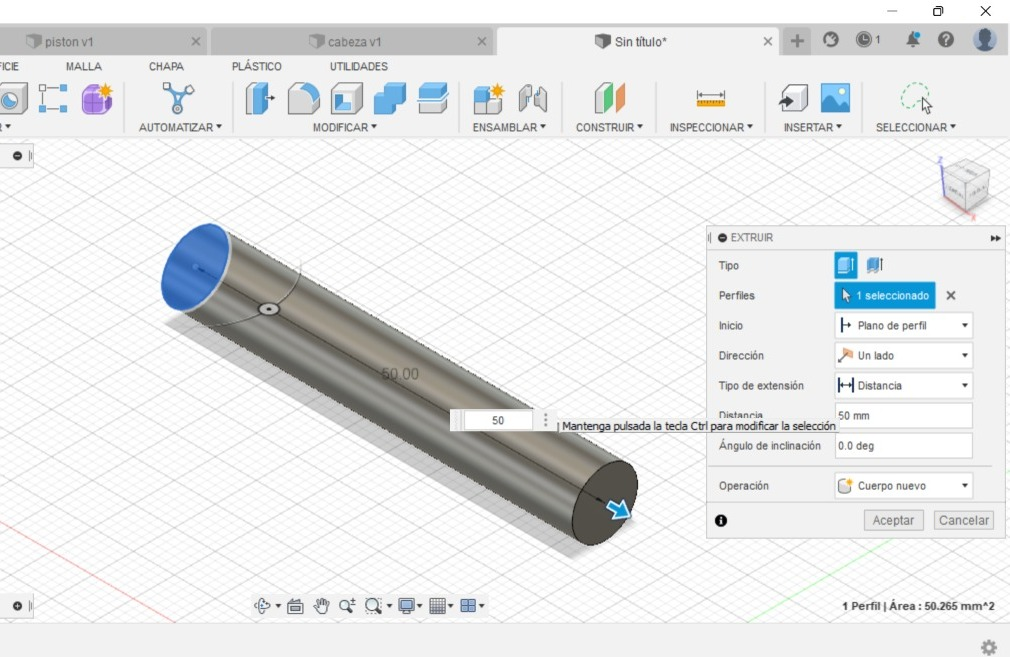Click the info icon in Extruir dialog

(x=721, y=520)
